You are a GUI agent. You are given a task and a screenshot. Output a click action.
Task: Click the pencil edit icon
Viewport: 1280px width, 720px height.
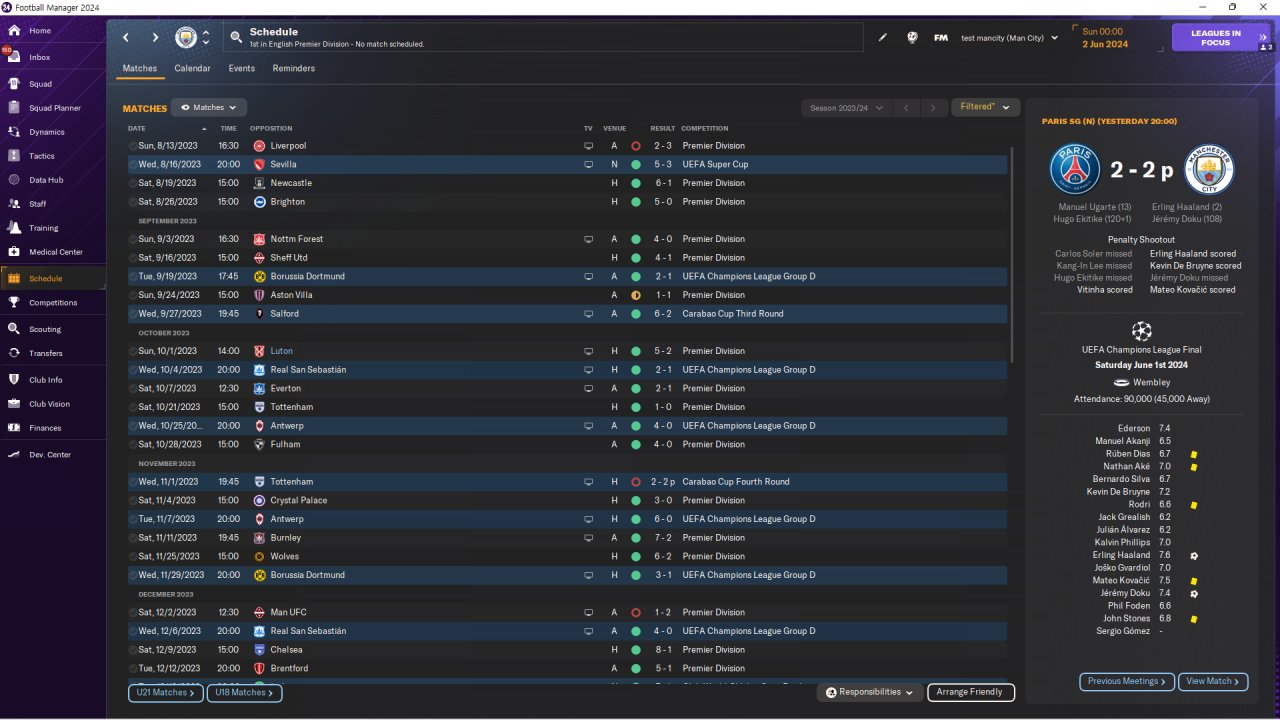[x=883, y=38]
